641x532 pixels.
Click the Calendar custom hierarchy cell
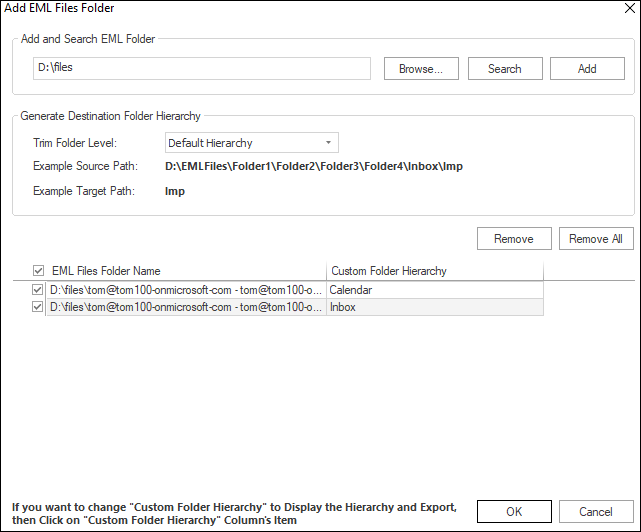tap(435, 290)
